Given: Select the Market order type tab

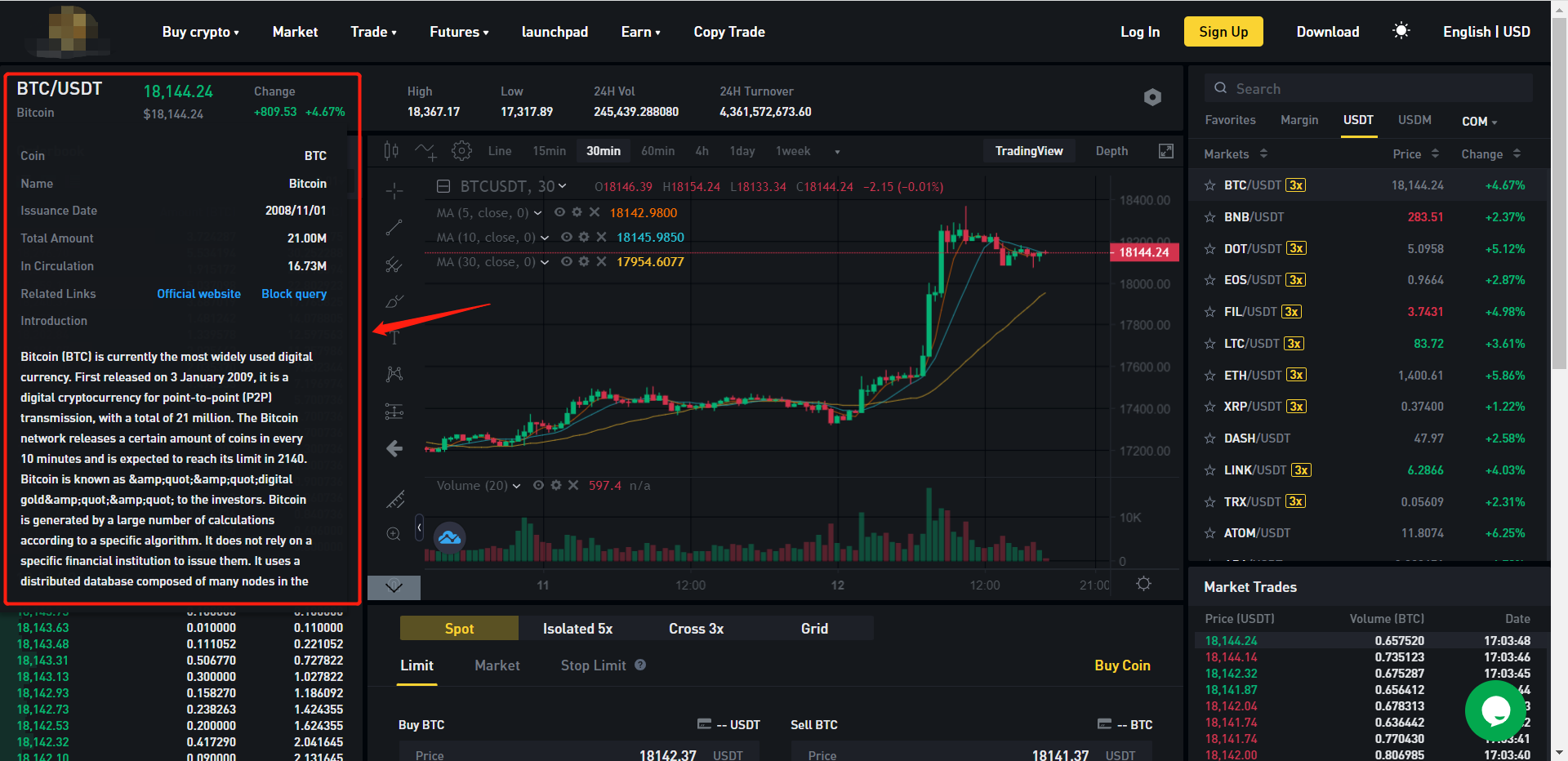Looking at the screenshot, I should pyautogui.click(x=497, y=665).
